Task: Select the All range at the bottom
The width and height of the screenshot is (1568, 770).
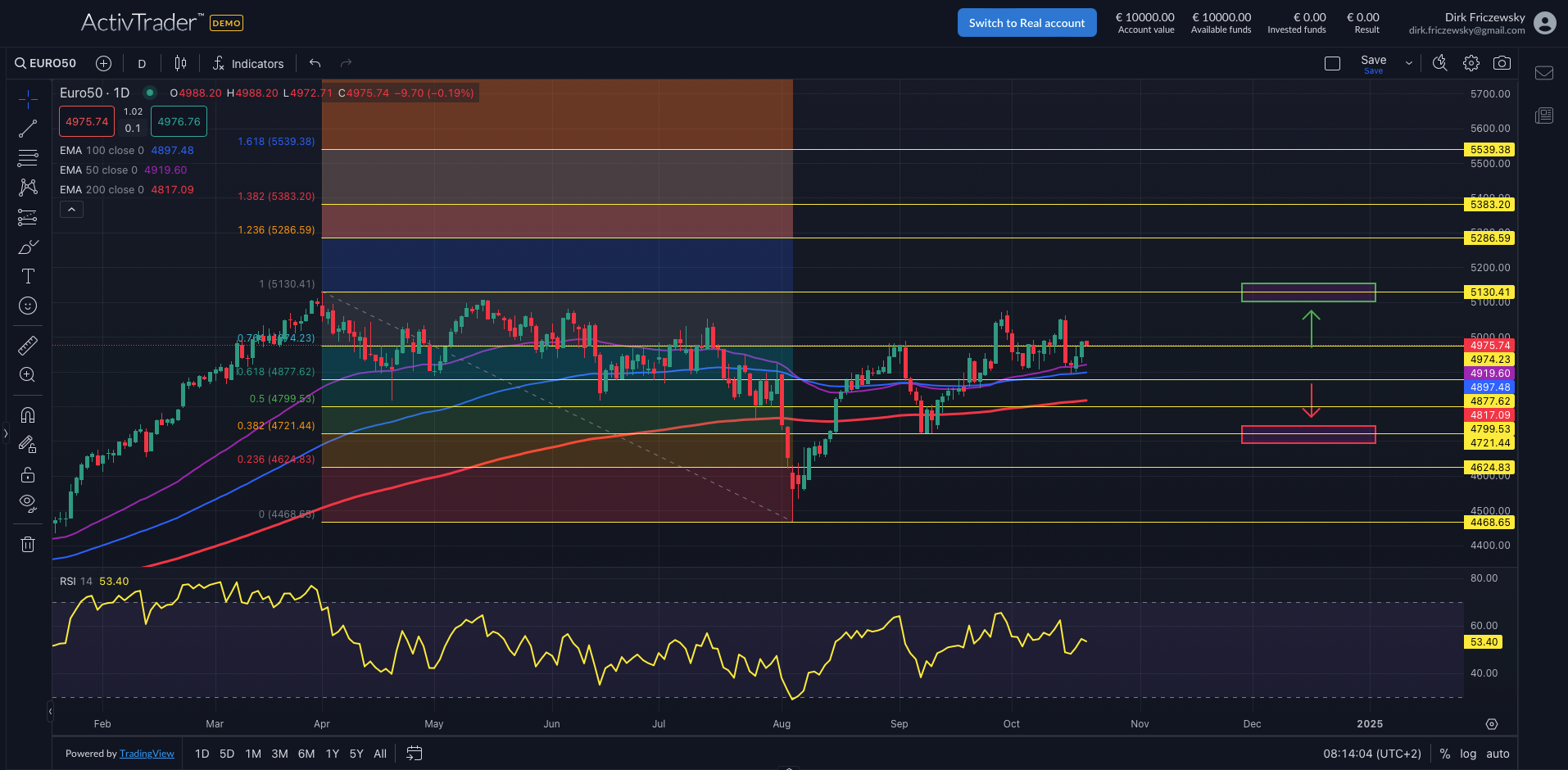Action: point(379,753)
